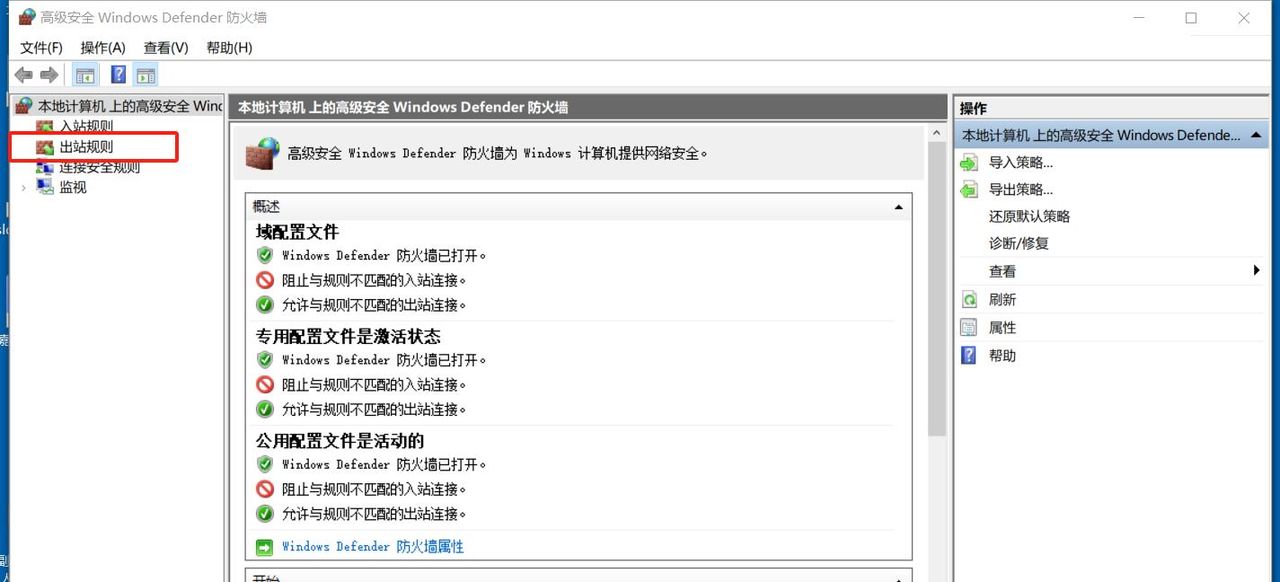
Task: Click the blue help toolbar icon
Action: click(x=119, y=75)
